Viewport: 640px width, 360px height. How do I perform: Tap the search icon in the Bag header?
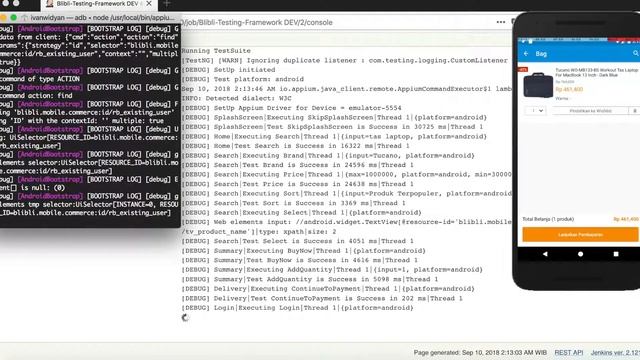636,53
